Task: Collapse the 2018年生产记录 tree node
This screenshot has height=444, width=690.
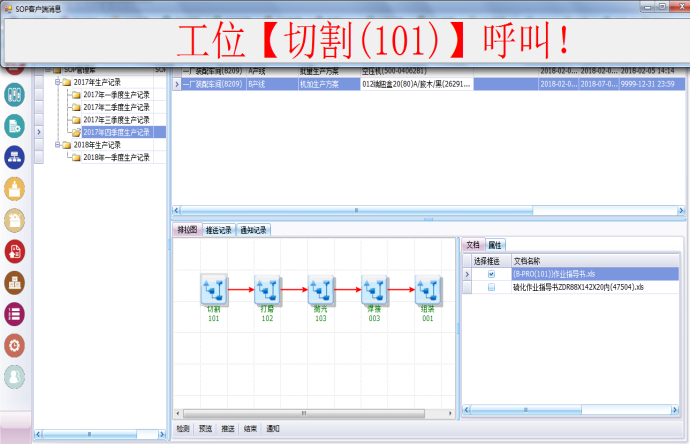Action: click(x=58, y=145)
